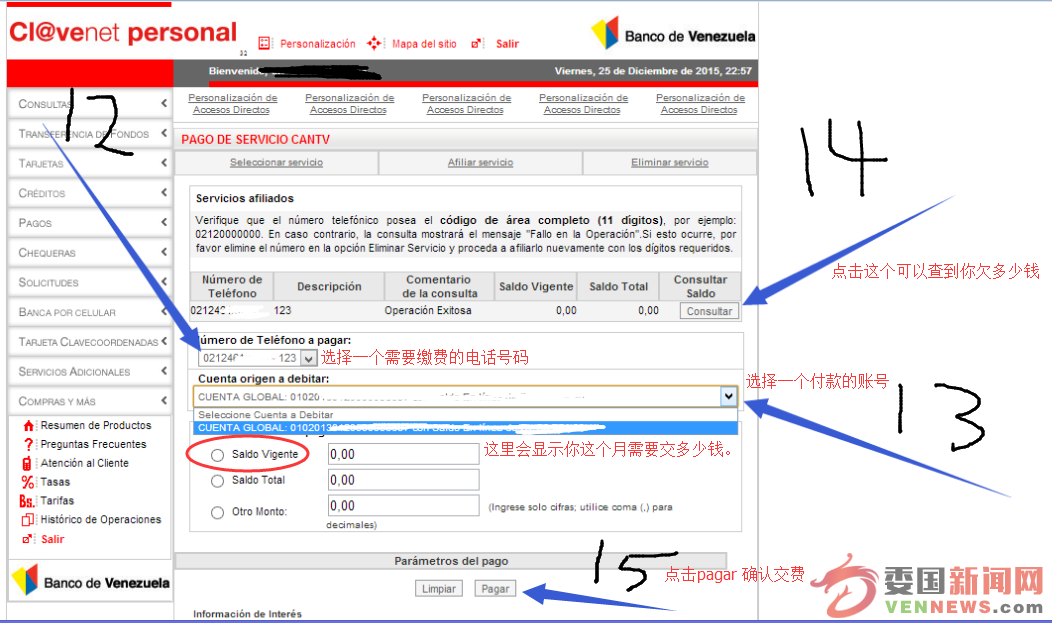Click the Tarifas Bs. icon
The width and height of the screenshot is (1052, 623).
pos(27,501)
